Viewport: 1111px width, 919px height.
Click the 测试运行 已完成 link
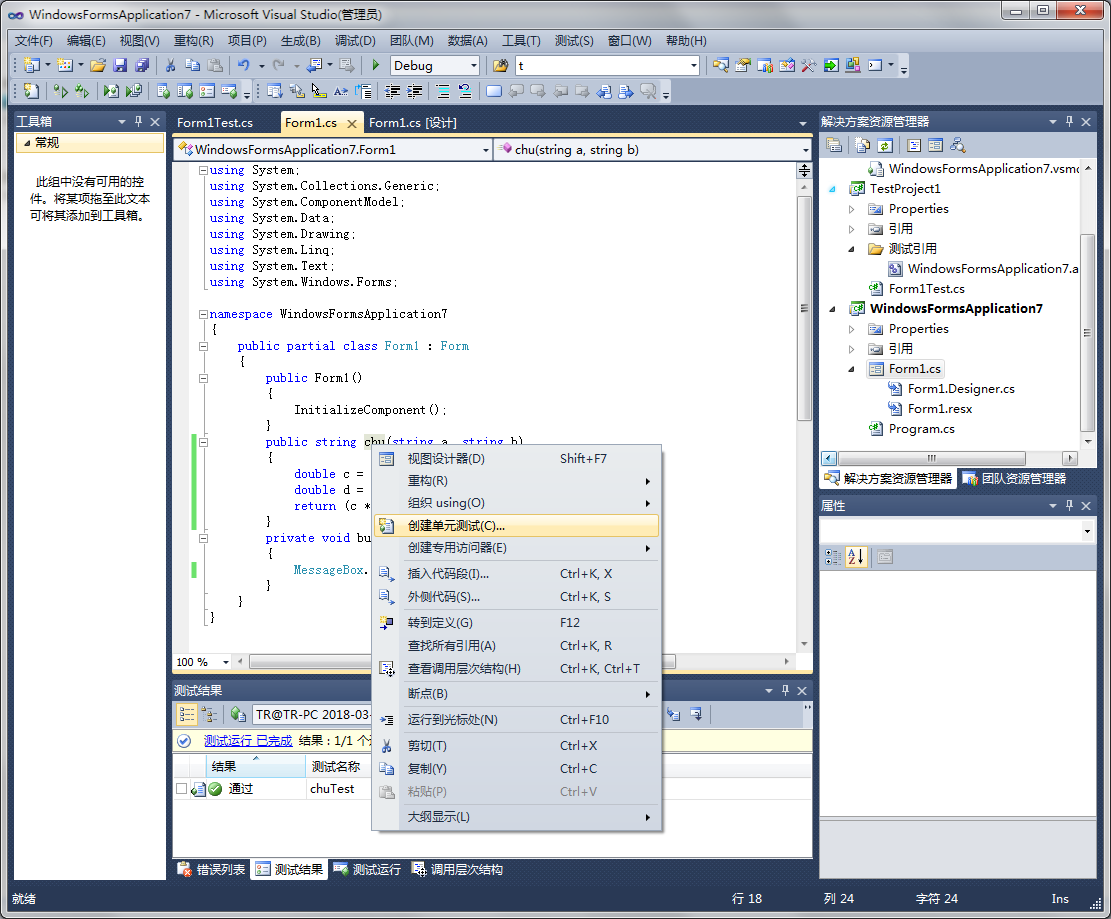[248, 741]
